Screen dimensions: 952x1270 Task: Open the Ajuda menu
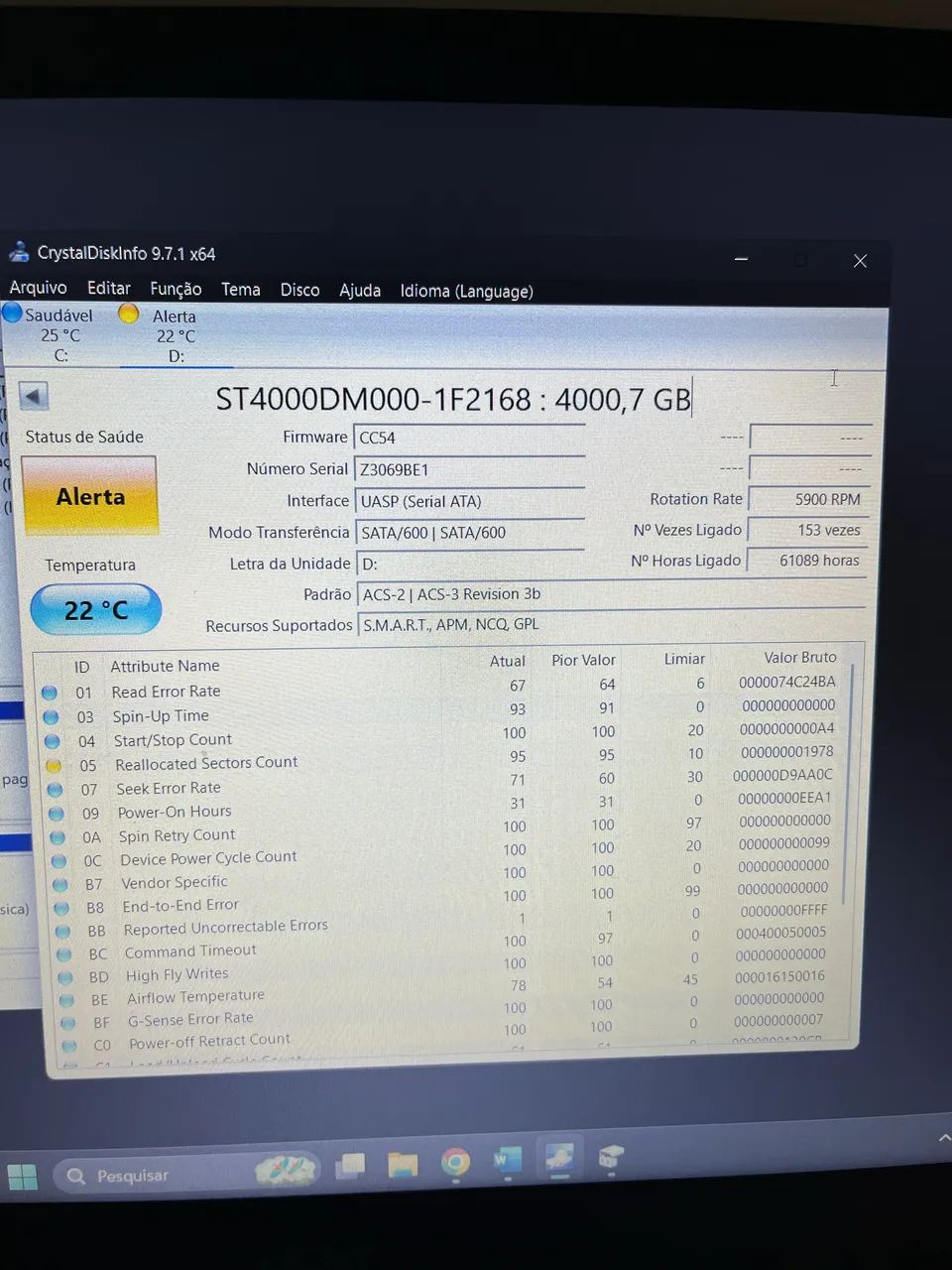[x=360, y=291]
